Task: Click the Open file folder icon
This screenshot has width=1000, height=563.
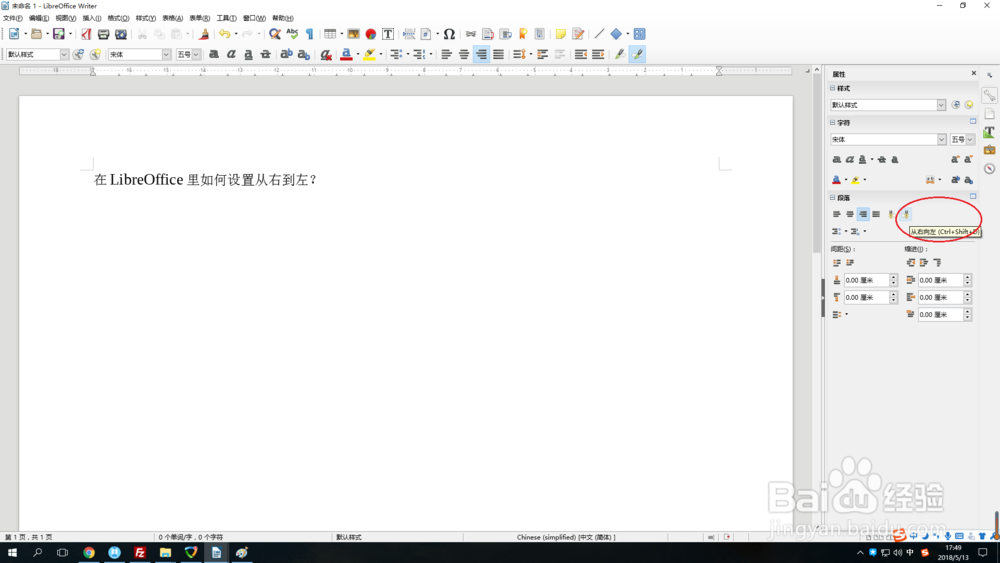Action: point(36,34)
